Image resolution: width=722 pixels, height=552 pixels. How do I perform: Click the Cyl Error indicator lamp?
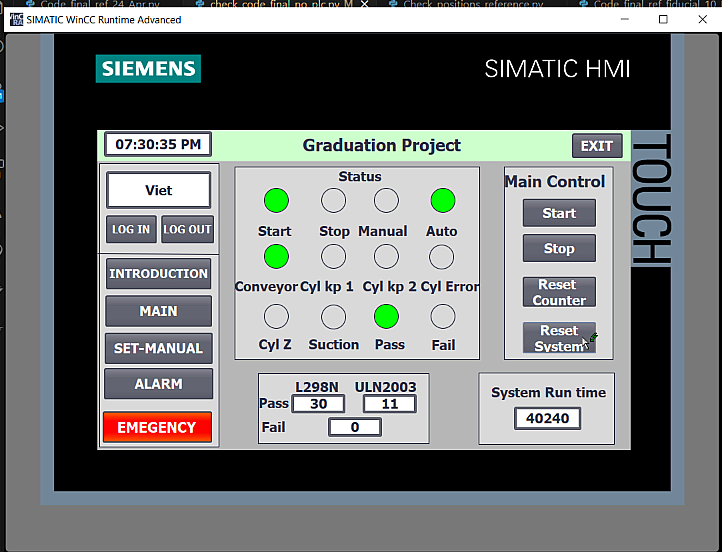[442, 256]
